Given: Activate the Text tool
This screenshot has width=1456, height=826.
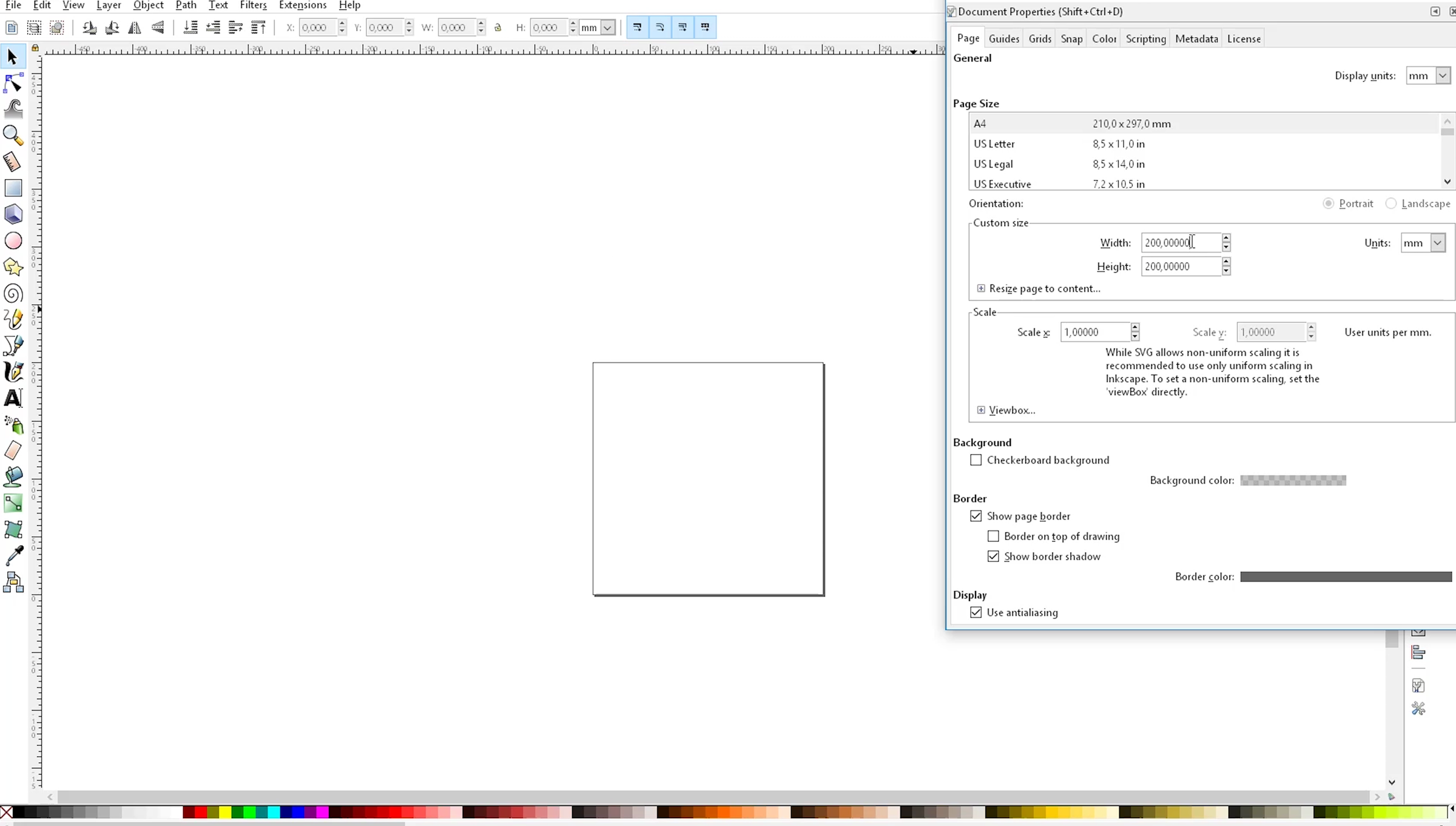Looking at the screenshot, I should coord(13,398).
